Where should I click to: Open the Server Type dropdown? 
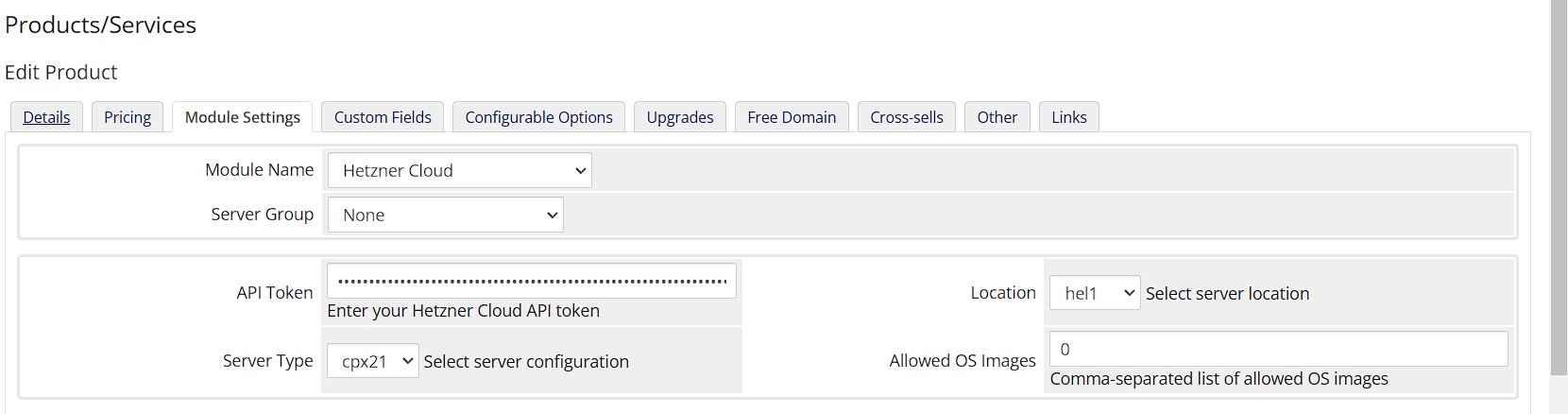373,361
